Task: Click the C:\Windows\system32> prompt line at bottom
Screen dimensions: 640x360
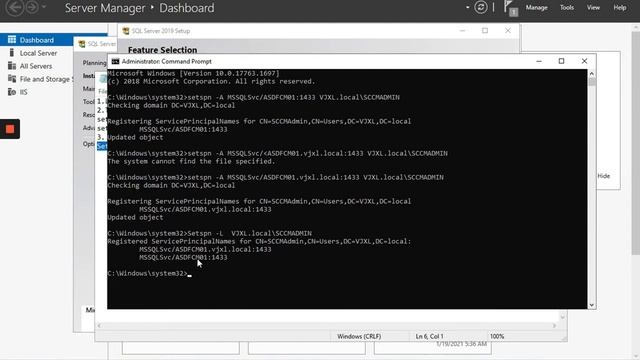Action: click(x=149, y=273)
